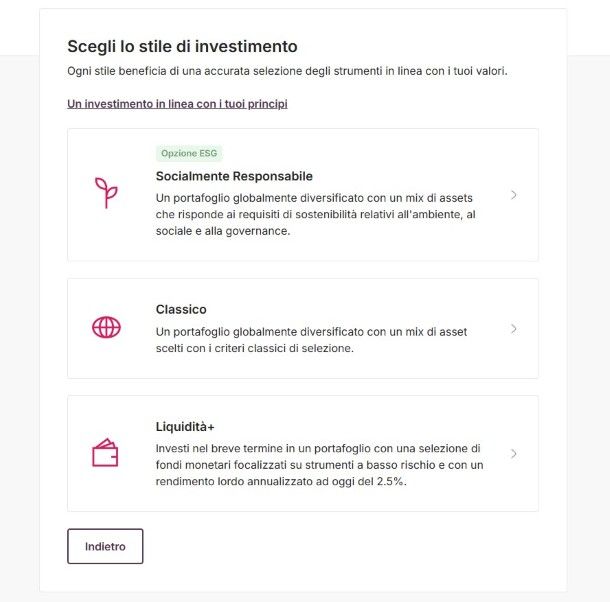Expand the Socialmente Responsabile option chevron
610x602 pixels.
(x=514, y=195)
